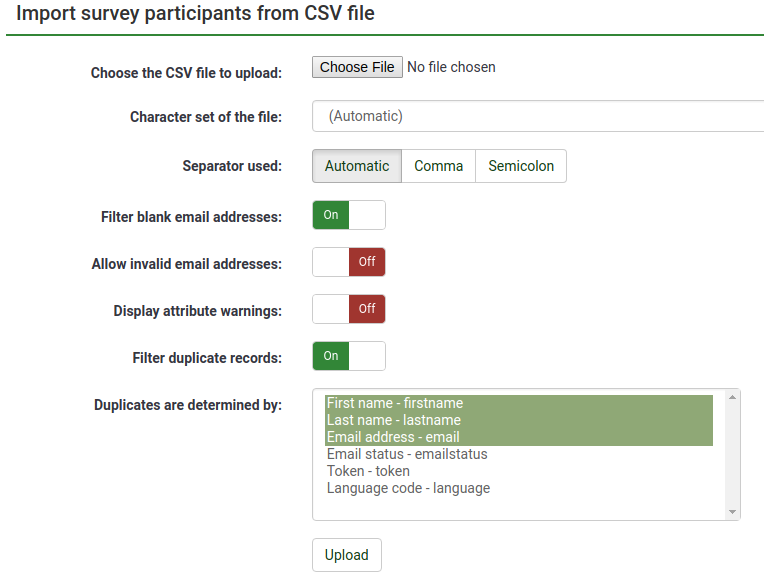The image size is (764, 581).
Task: Click the Choose File button
Action: tap(358, 67)
